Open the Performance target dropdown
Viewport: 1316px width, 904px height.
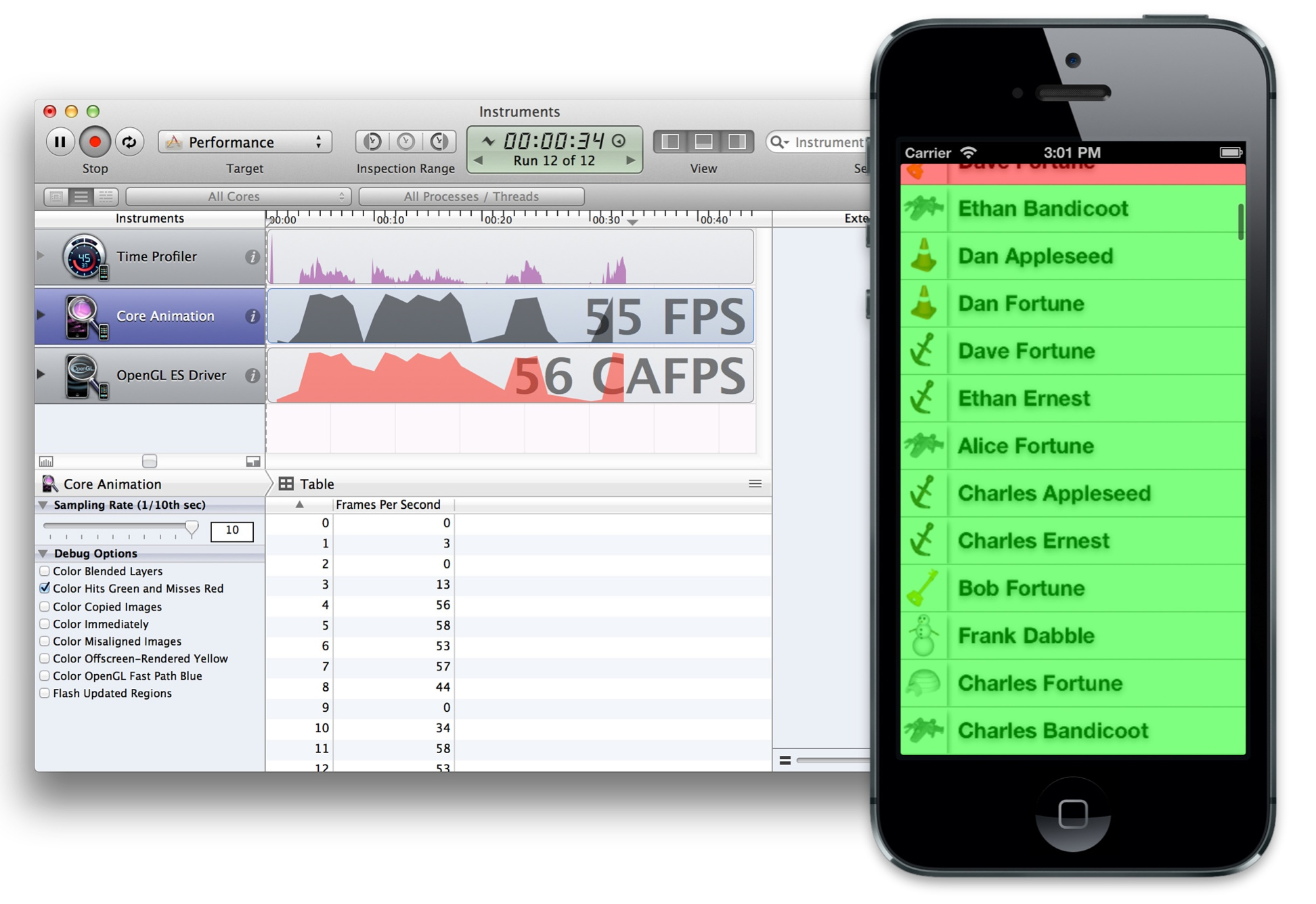[x=245, y=141]
